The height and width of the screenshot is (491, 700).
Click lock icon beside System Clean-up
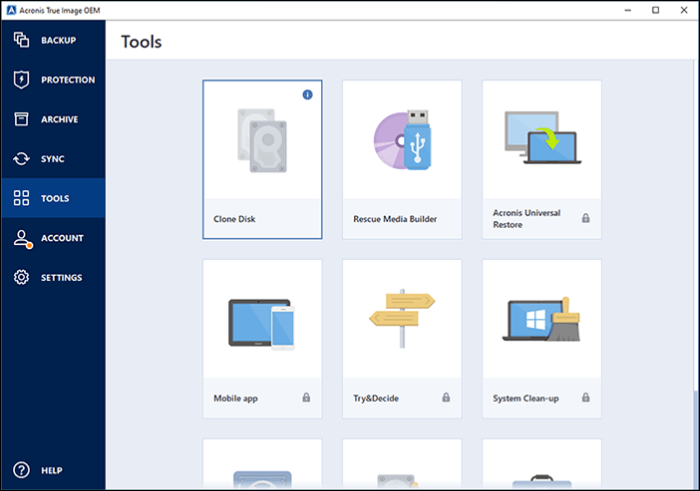point(586,397)
